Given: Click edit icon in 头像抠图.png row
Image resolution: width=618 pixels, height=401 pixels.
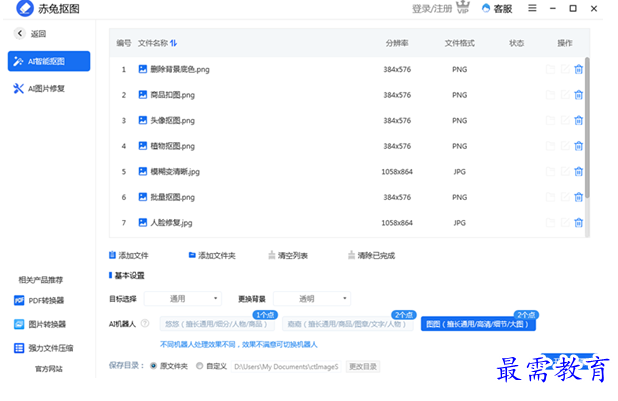Looking at the screenshot, I should (565, 120).
